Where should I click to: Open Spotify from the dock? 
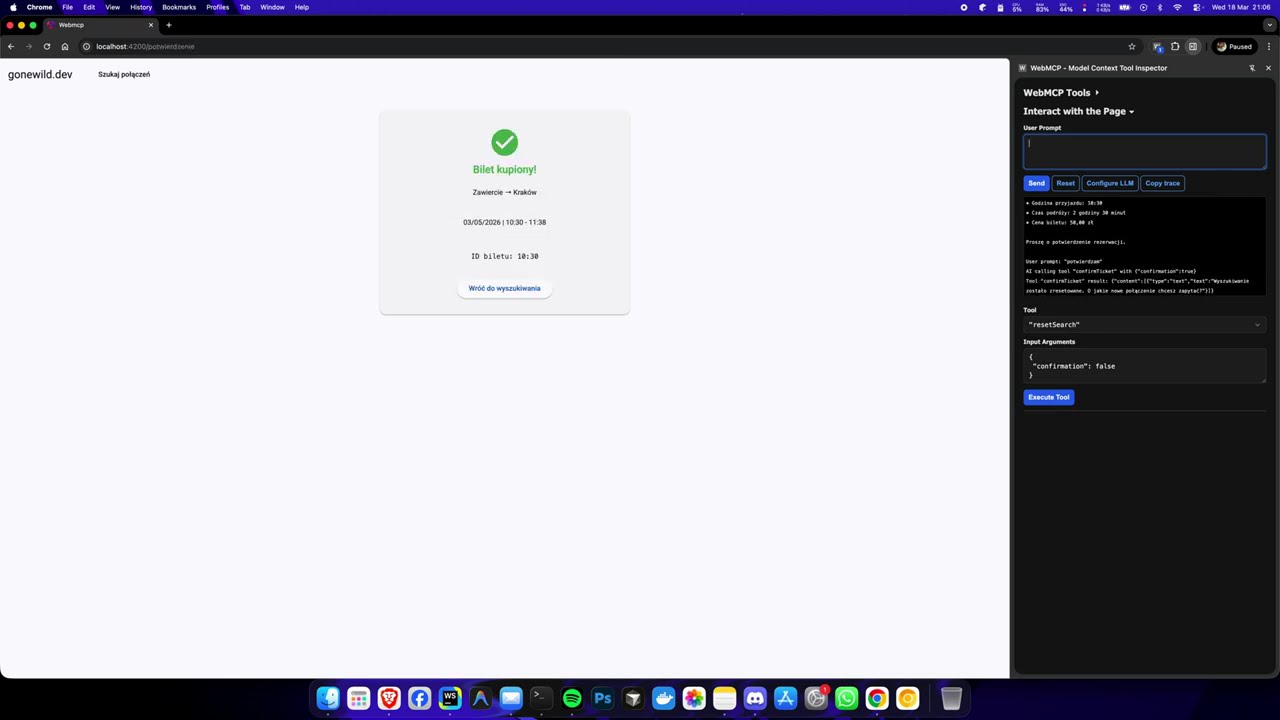click(572, 698)
